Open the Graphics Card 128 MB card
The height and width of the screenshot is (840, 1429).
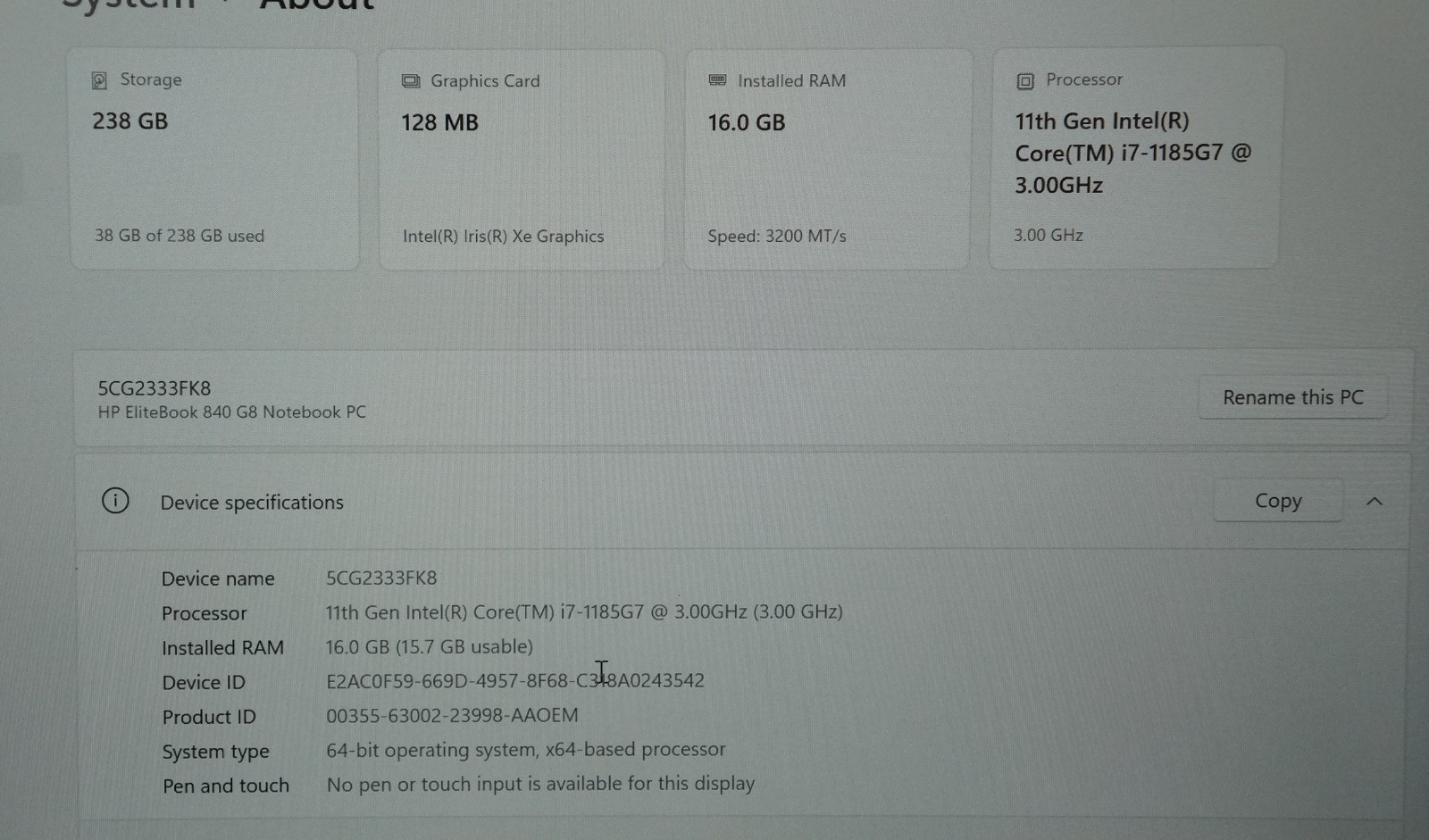pyautogui.click(x=522, y=159)
